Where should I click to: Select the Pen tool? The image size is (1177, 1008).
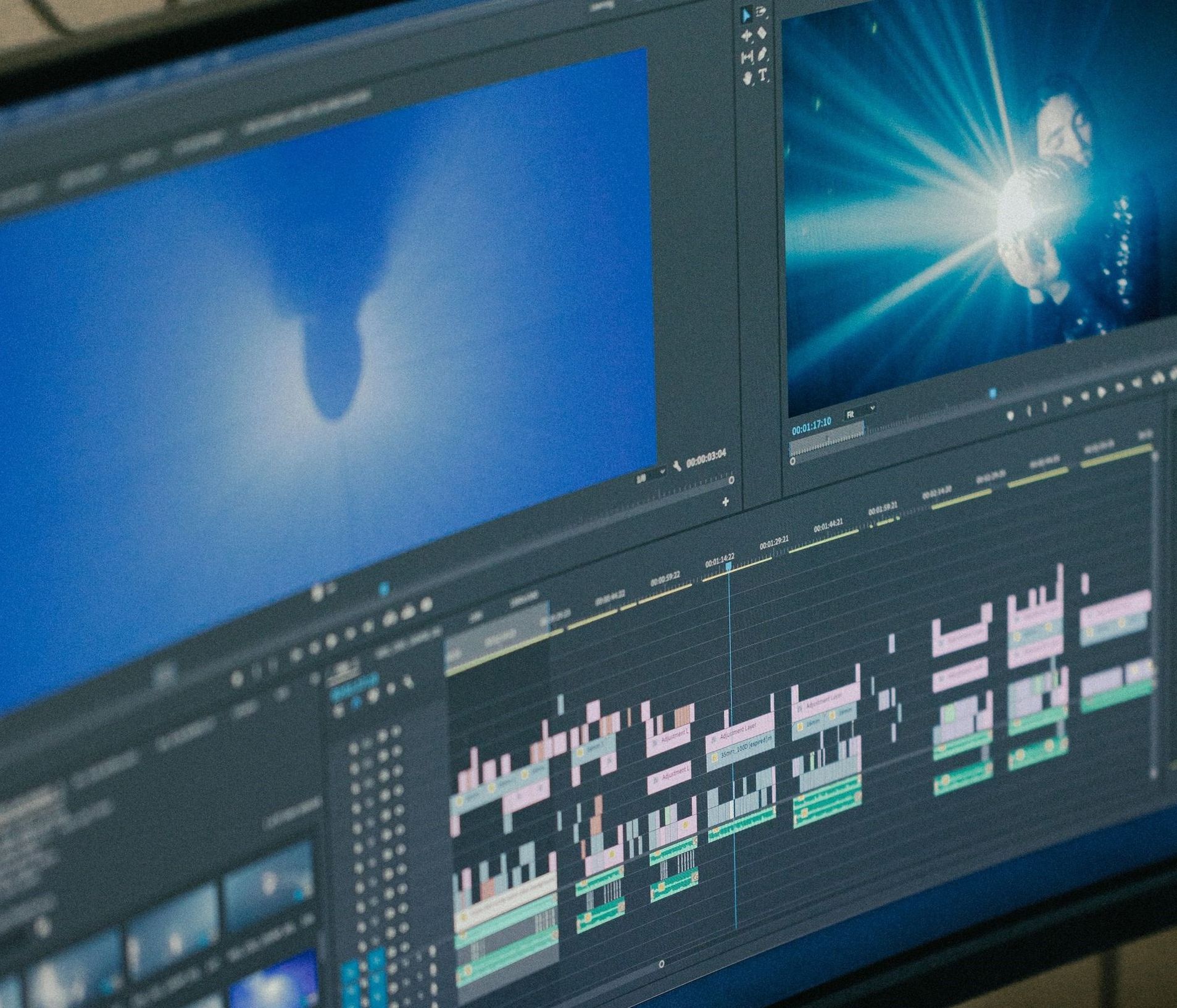[763, 55]
